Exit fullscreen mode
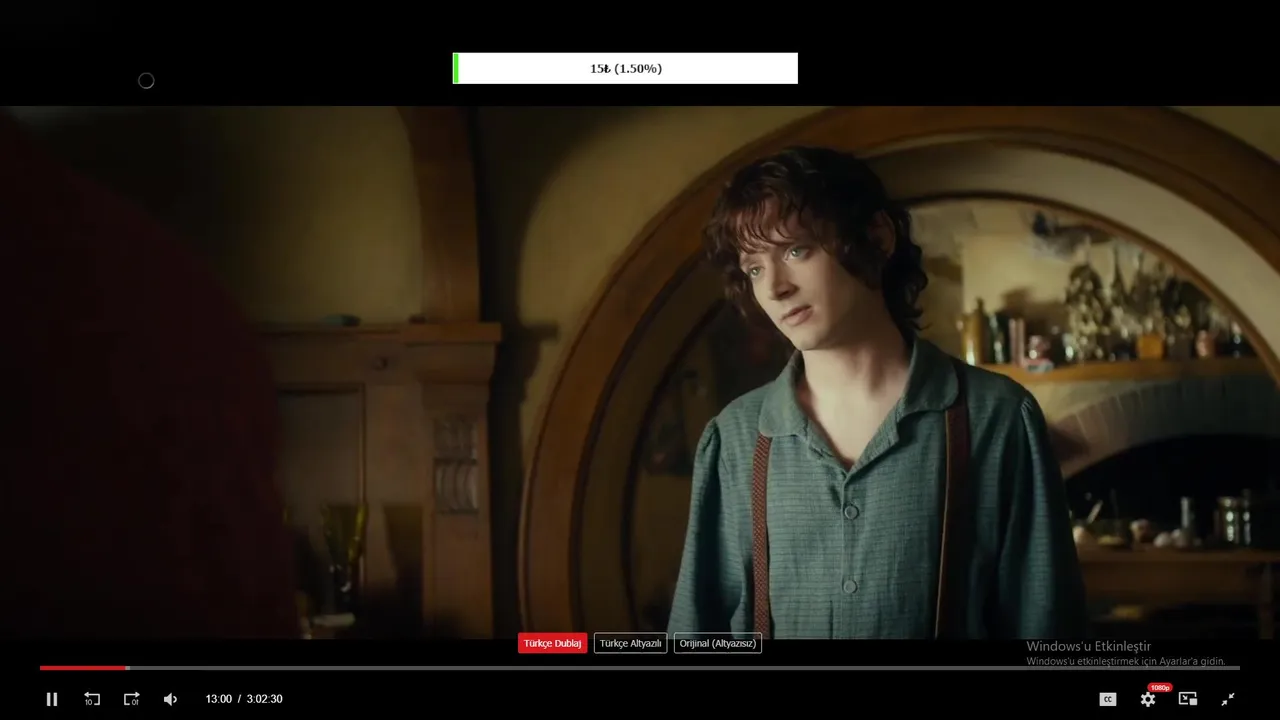 [x=1228, y=699]
